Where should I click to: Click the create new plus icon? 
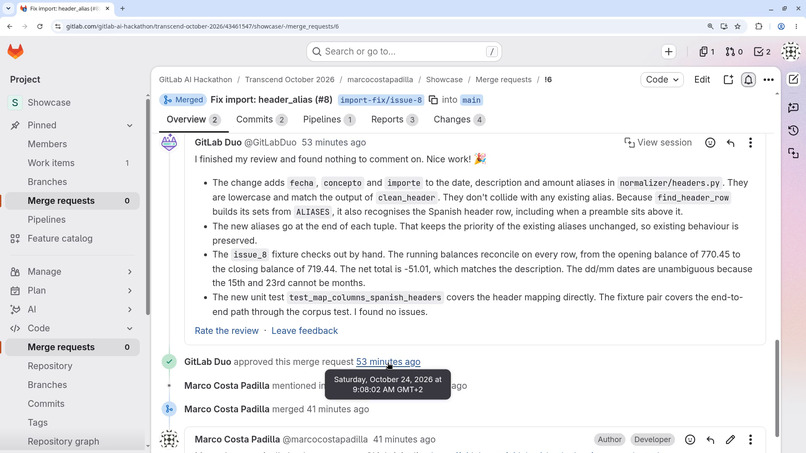pyautogui.click(x=668, y=51)
